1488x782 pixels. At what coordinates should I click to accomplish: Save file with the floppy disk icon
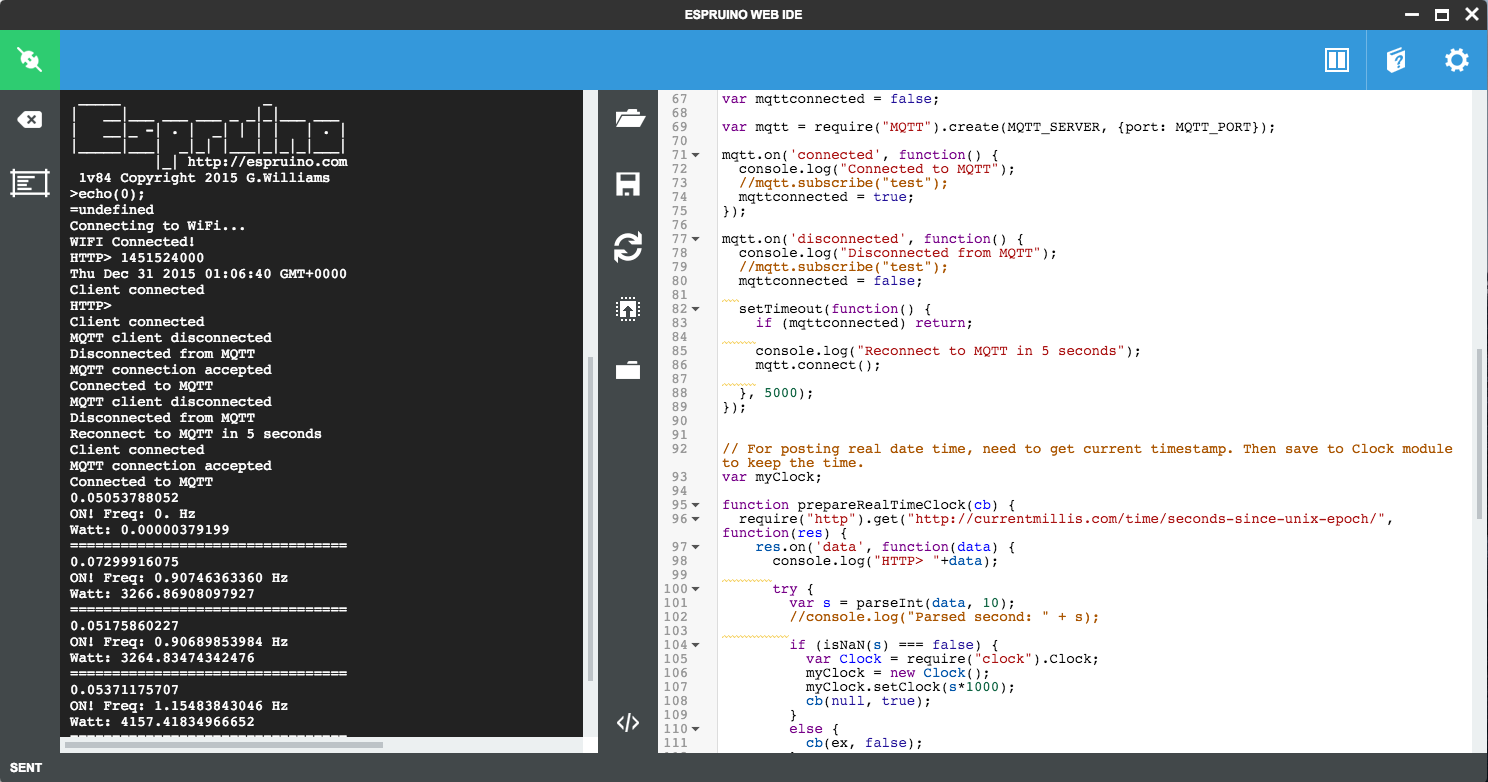pyautogui.click(x=628, y=183)
